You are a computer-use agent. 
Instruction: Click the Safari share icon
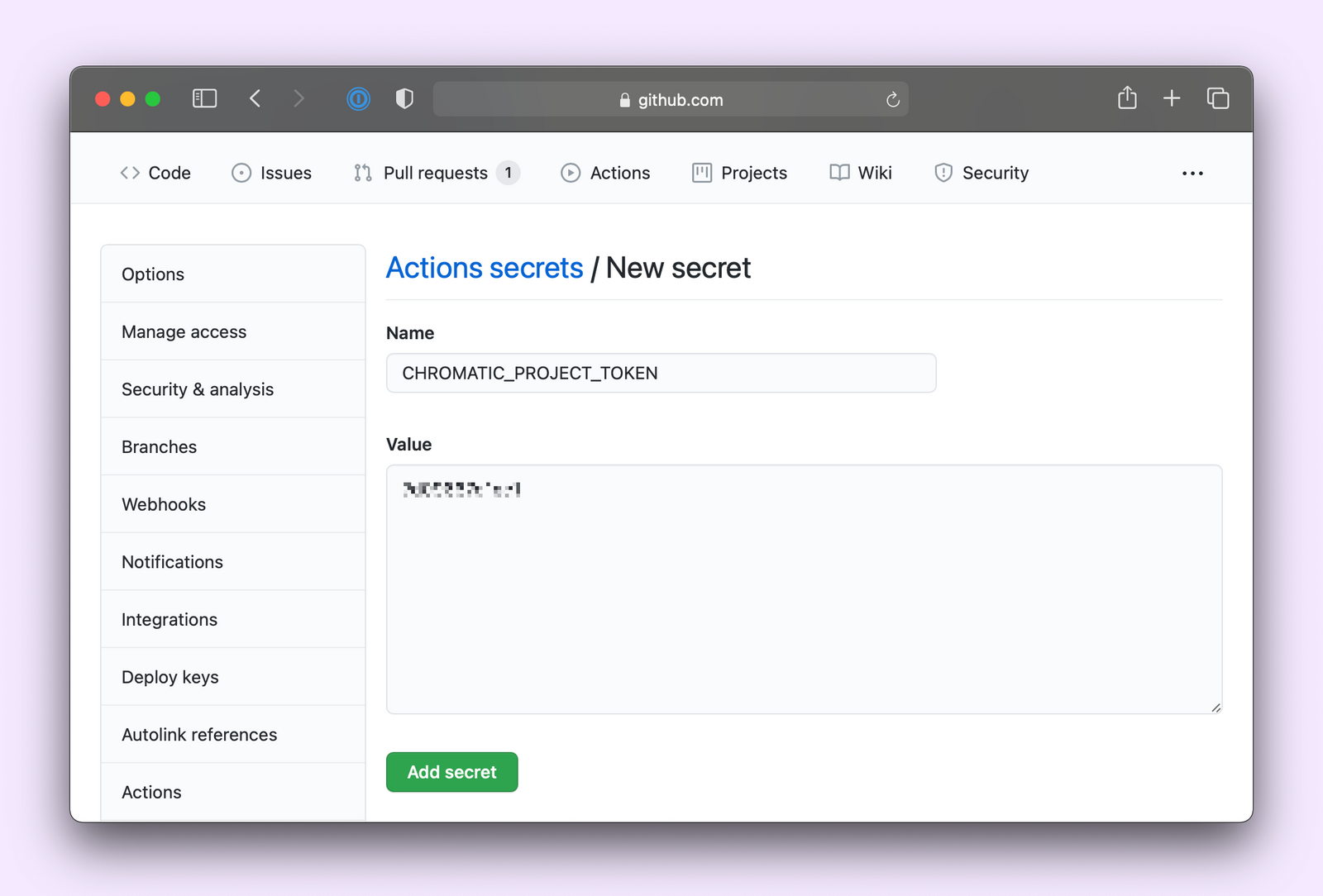(x=1126, y=98)
